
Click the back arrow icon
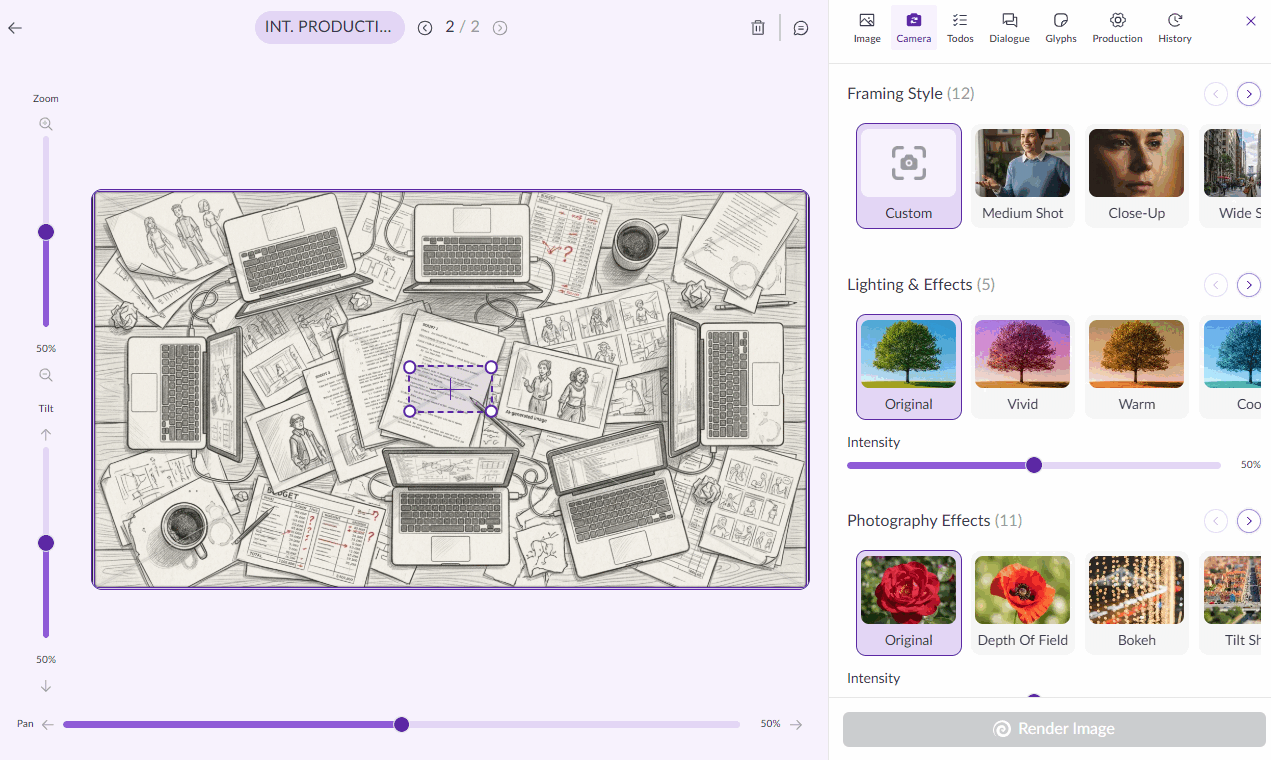click(14, 28)
